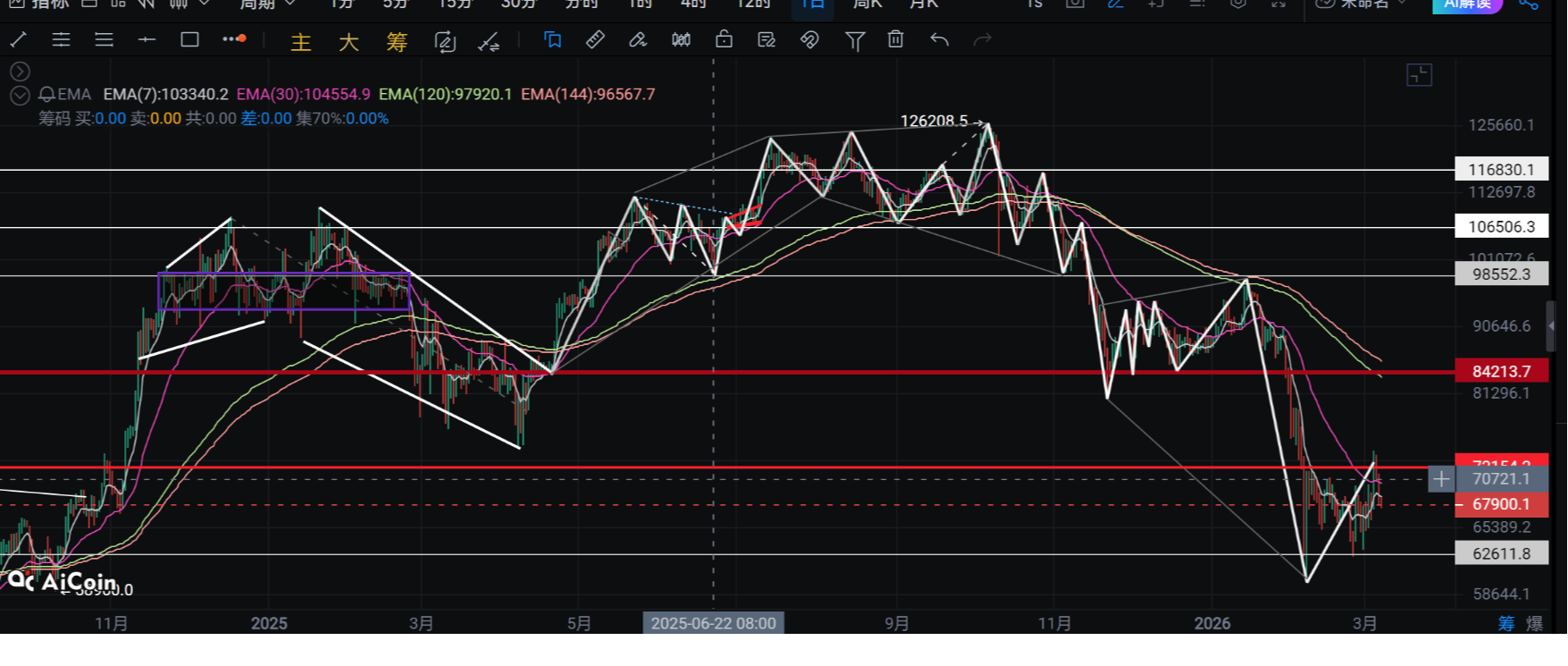Screen dimensions: 1568x666
Task: Open the 周期 period dropdown
Action: pyautogui.click(x=266, y=4)
